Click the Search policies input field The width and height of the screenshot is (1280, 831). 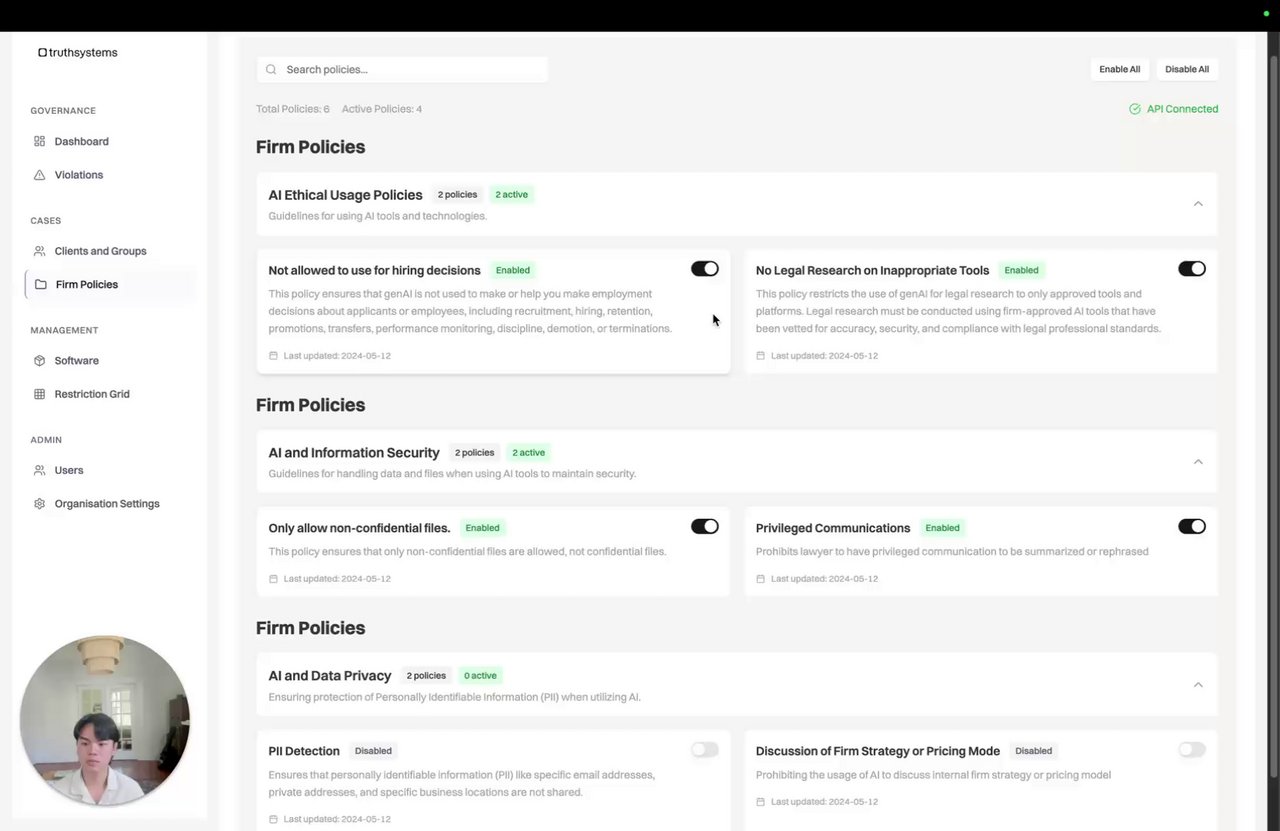(410, 70)
